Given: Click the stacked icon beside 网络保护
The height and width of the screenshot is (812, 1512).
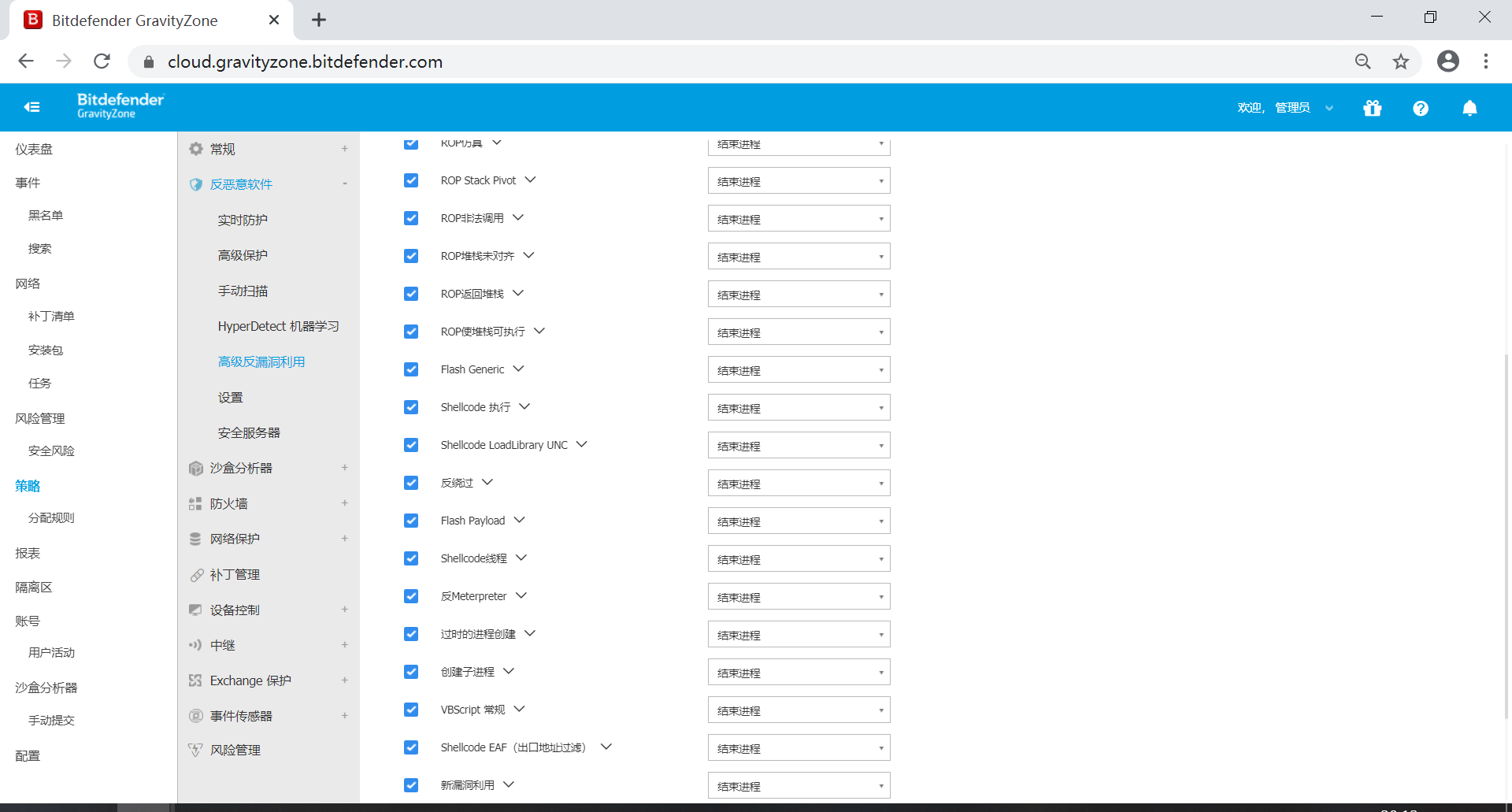Looking at the screenshot, I should point(195,539).
